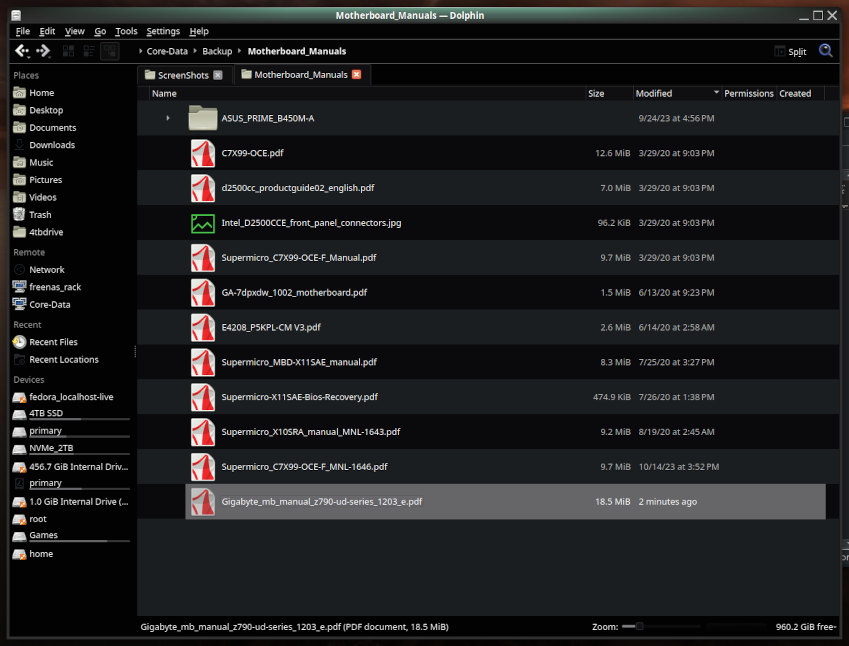Select Supermicro_C7X99-OCE-F_Manual.pdf icon

(203, 258)
